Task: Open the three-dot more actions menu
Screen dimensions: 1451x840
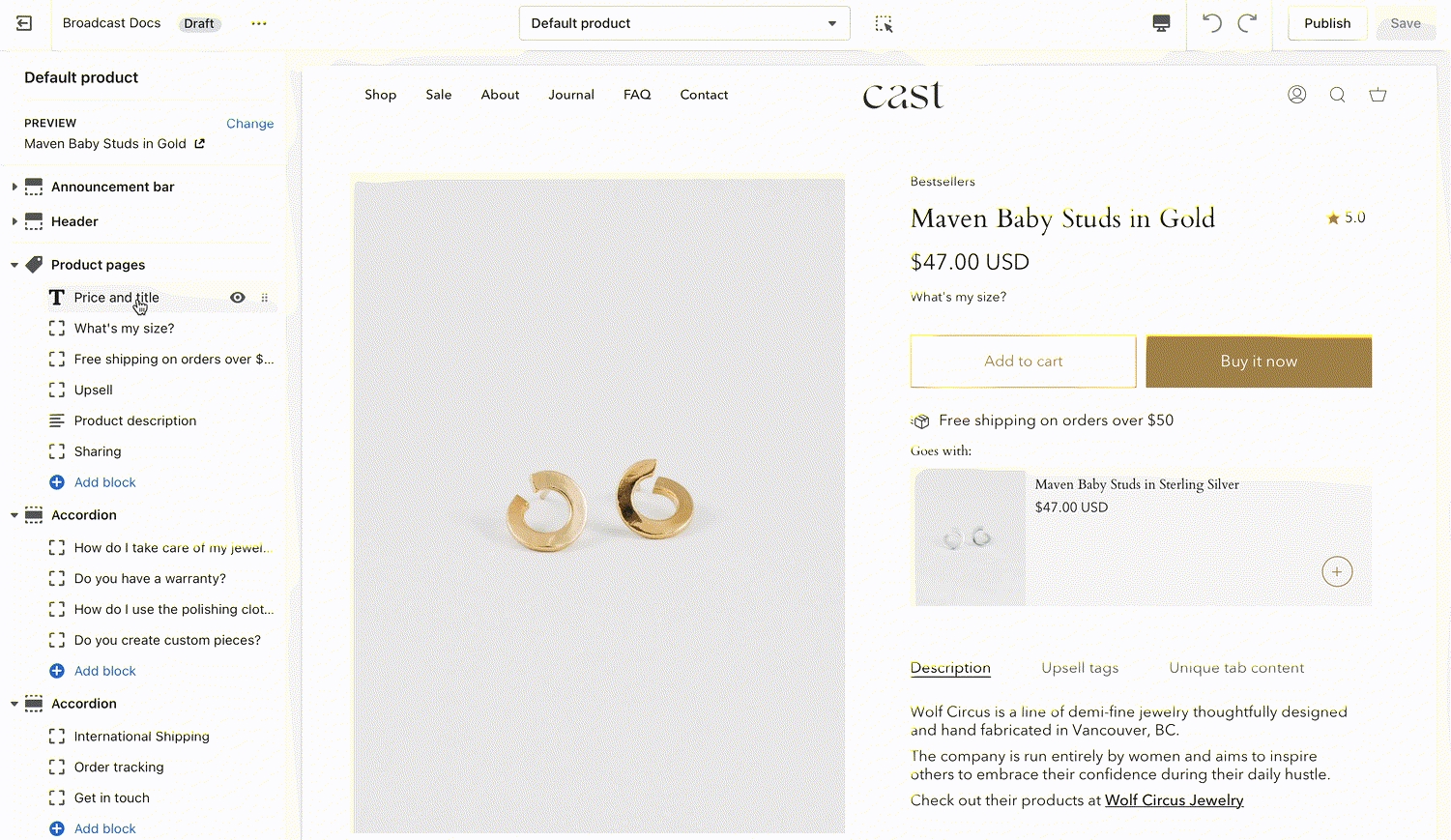Action: [x=258, y=23]
